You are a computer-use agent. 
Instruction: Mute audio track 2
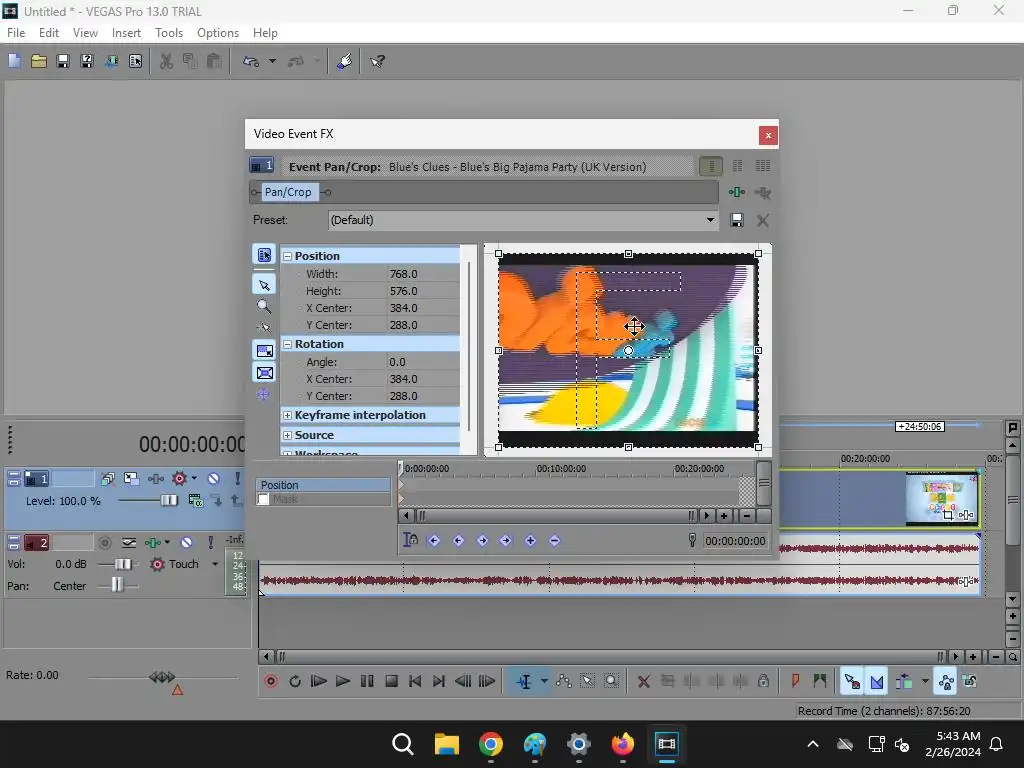186,543
